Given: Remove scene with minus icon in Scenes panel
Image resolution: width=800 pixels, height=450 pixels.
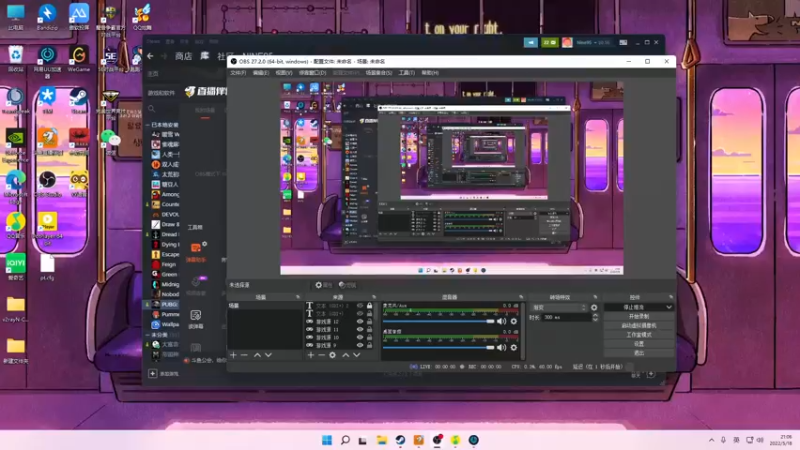Looking at the screenshot, I should pyautogui.click(x=244, y=355).
